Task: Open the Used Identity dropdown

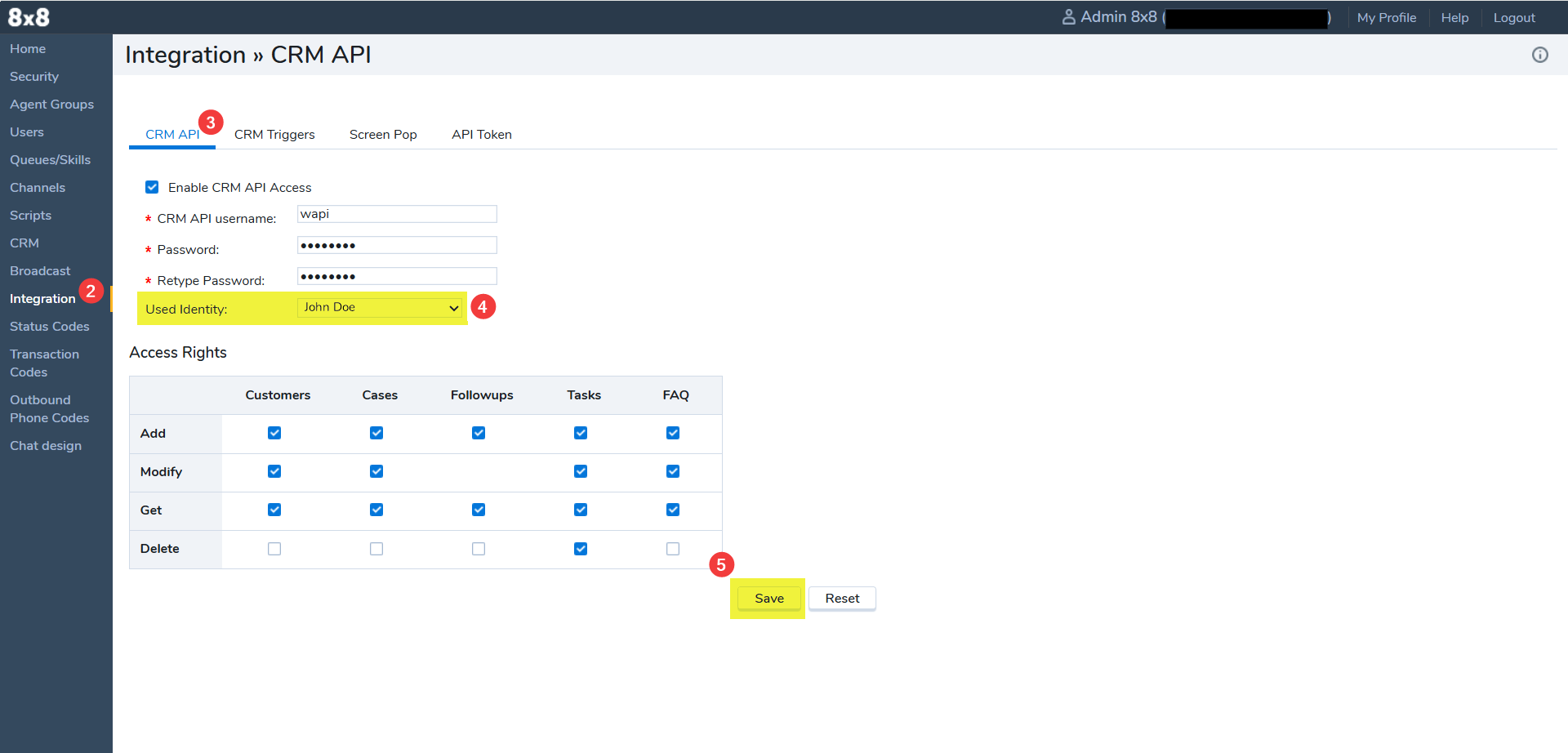Action: coord(381,308)
